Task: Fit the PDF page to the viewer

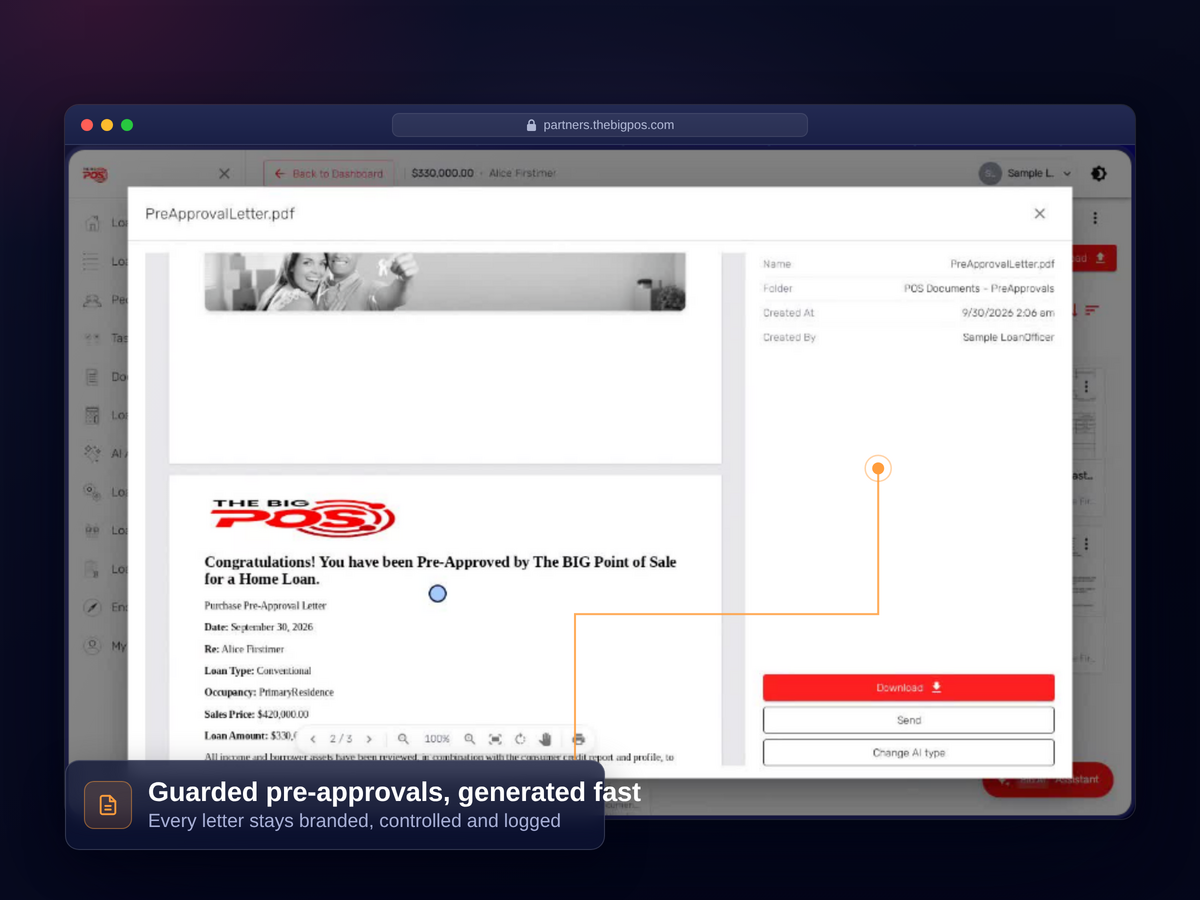Action: click(x=495, y=739)
